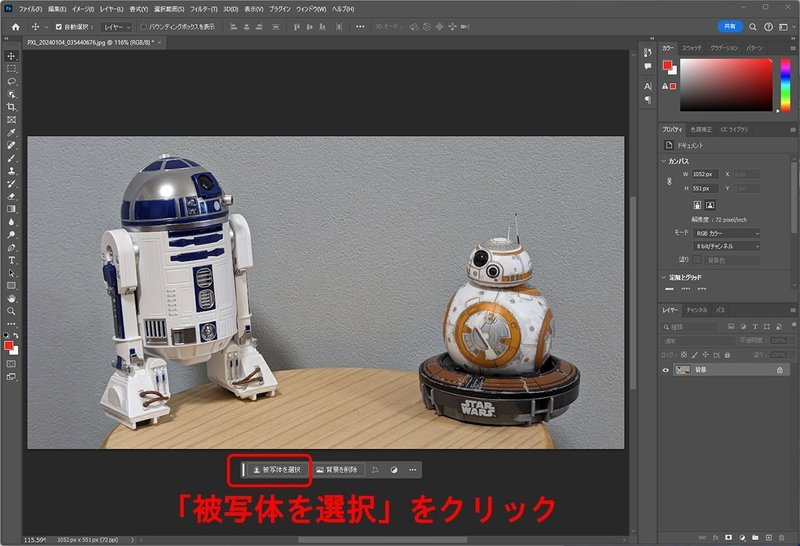Select the Path Selection tool
Screen dimensions: 800x546
click(x=11, y=273)
